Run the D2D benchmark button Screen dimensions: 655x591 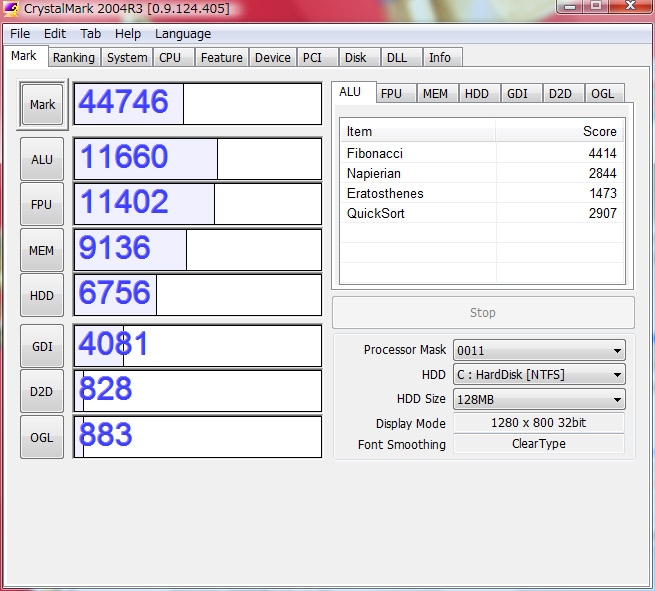42,391
